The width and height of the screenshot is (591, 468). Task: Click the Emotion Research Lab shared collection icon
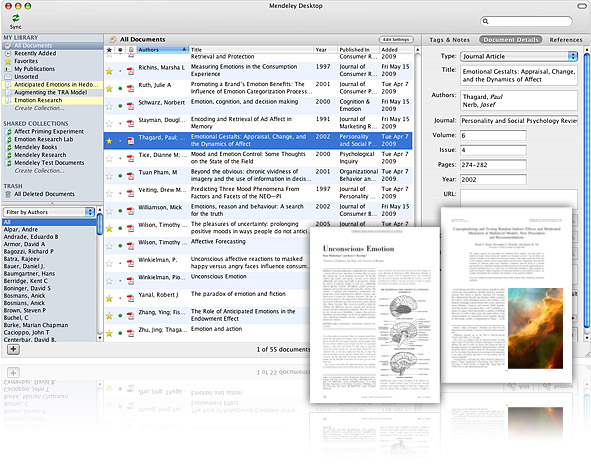(x=8, y=139)
